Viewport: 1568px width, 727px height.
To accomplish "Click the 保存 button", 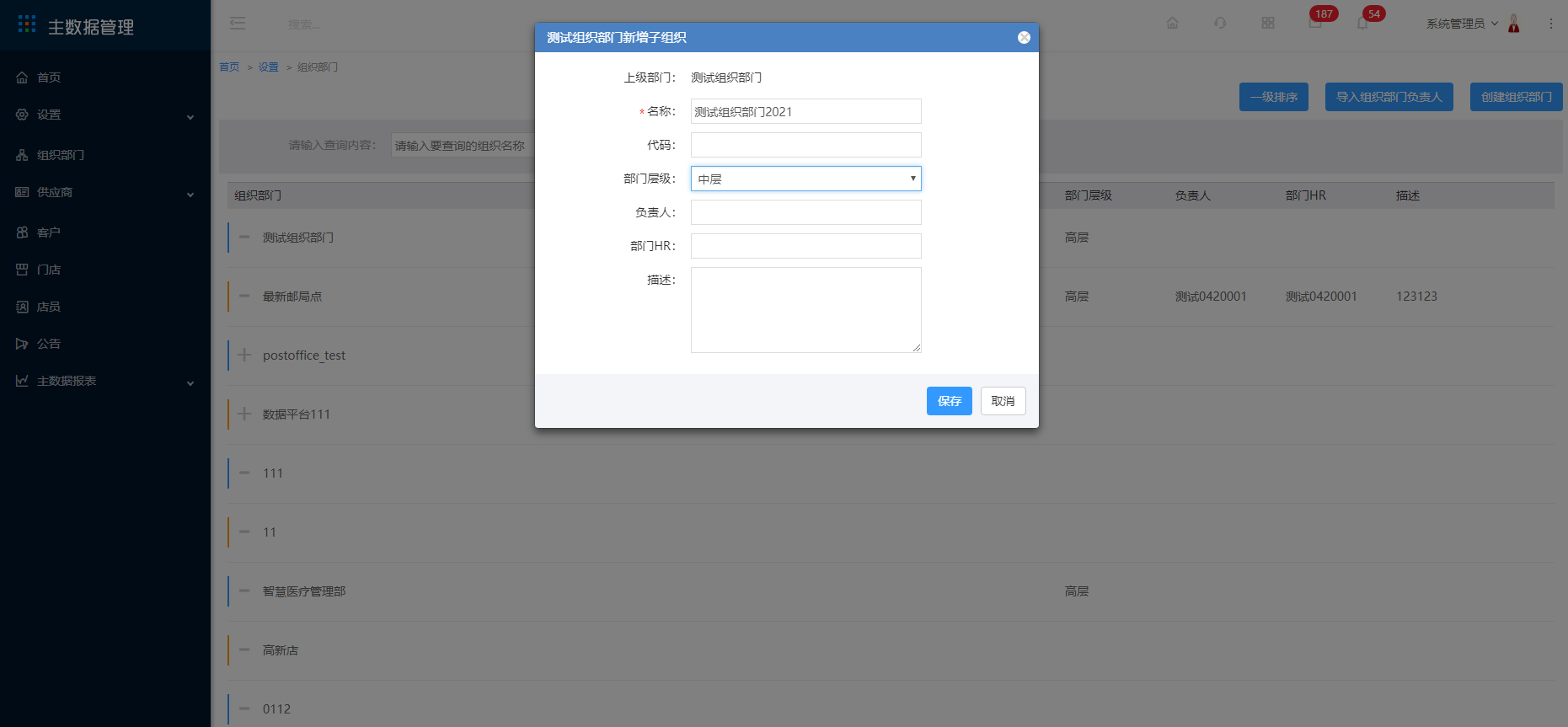I will click(950, 401).
